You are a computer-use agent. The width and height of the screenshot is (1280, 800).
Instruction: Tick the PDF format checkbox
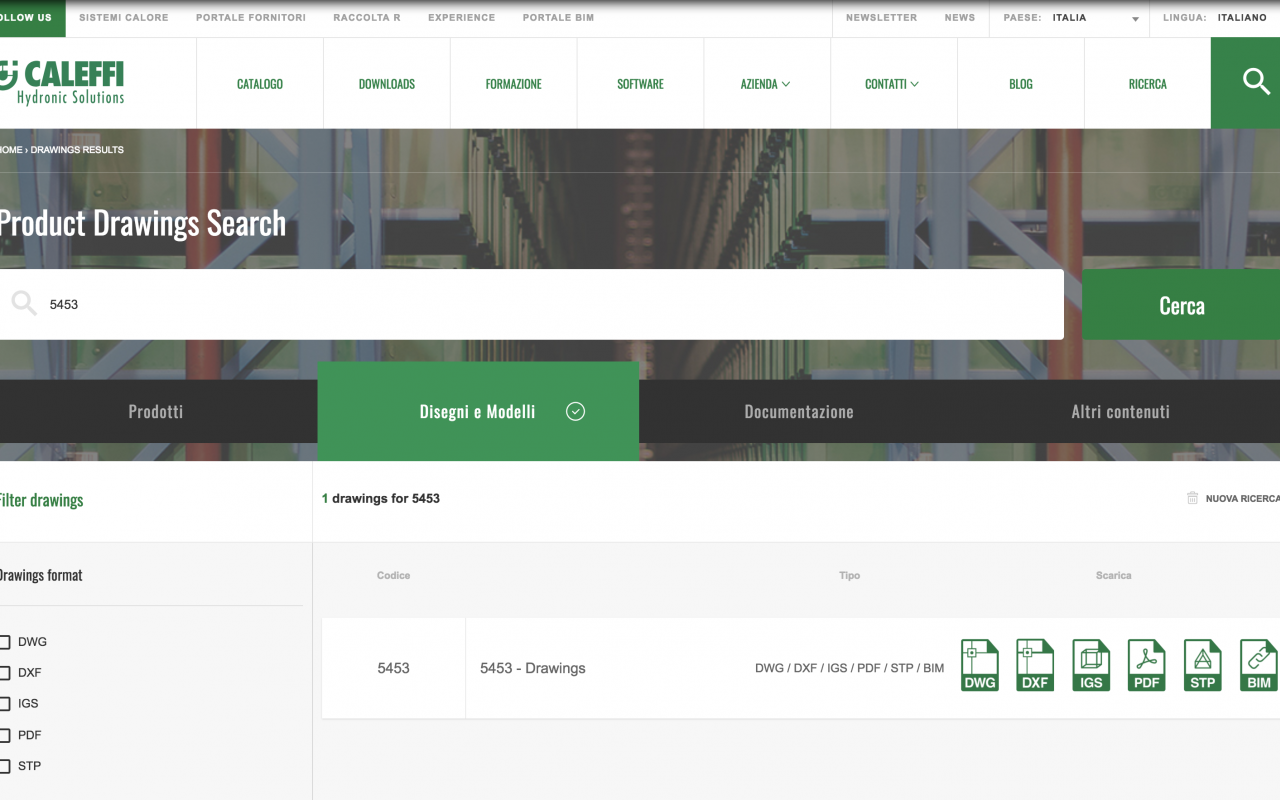click(x=4, y=735)
